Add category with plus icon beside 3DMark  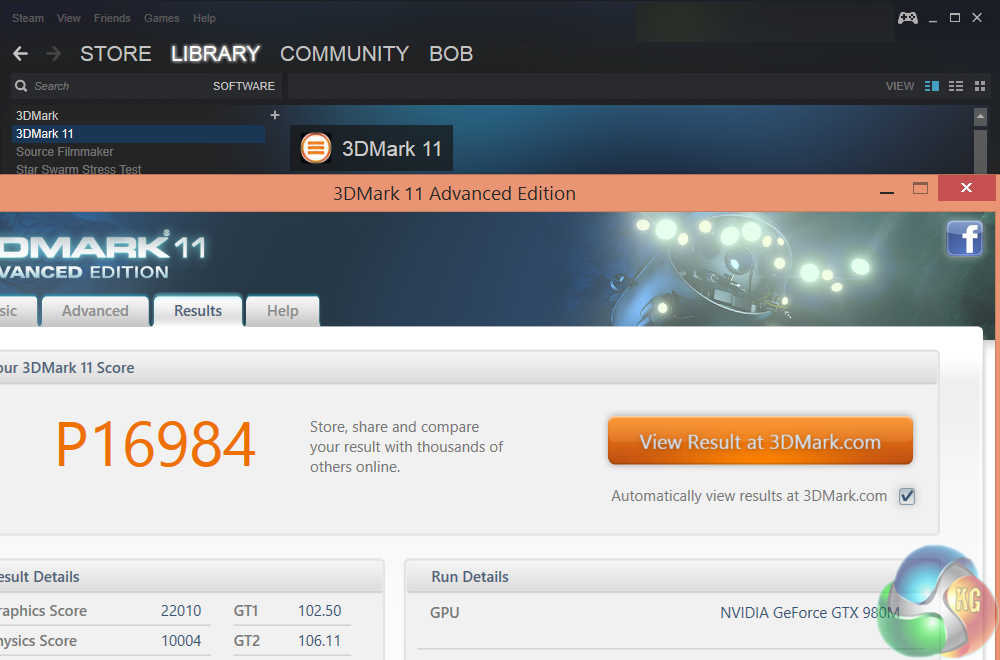275,115
